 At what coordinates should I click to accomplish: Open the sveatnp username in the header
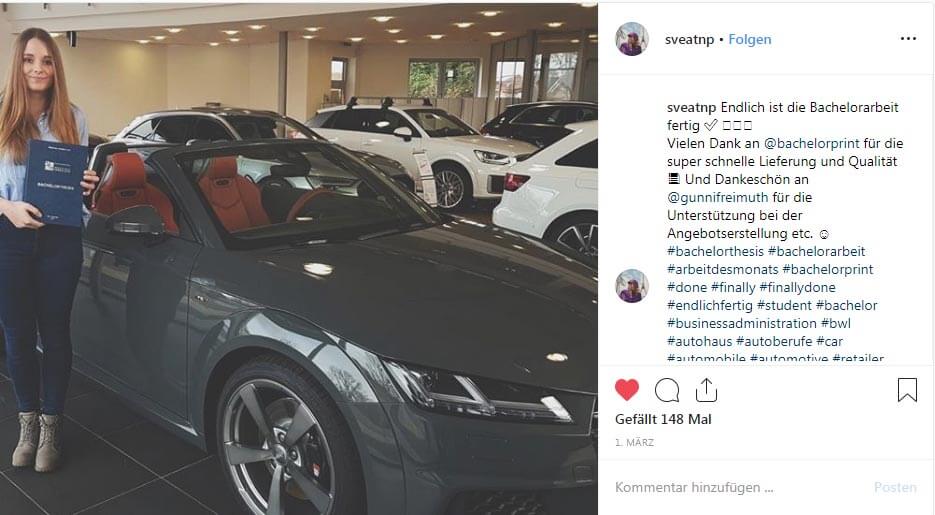tap(689, 39)
